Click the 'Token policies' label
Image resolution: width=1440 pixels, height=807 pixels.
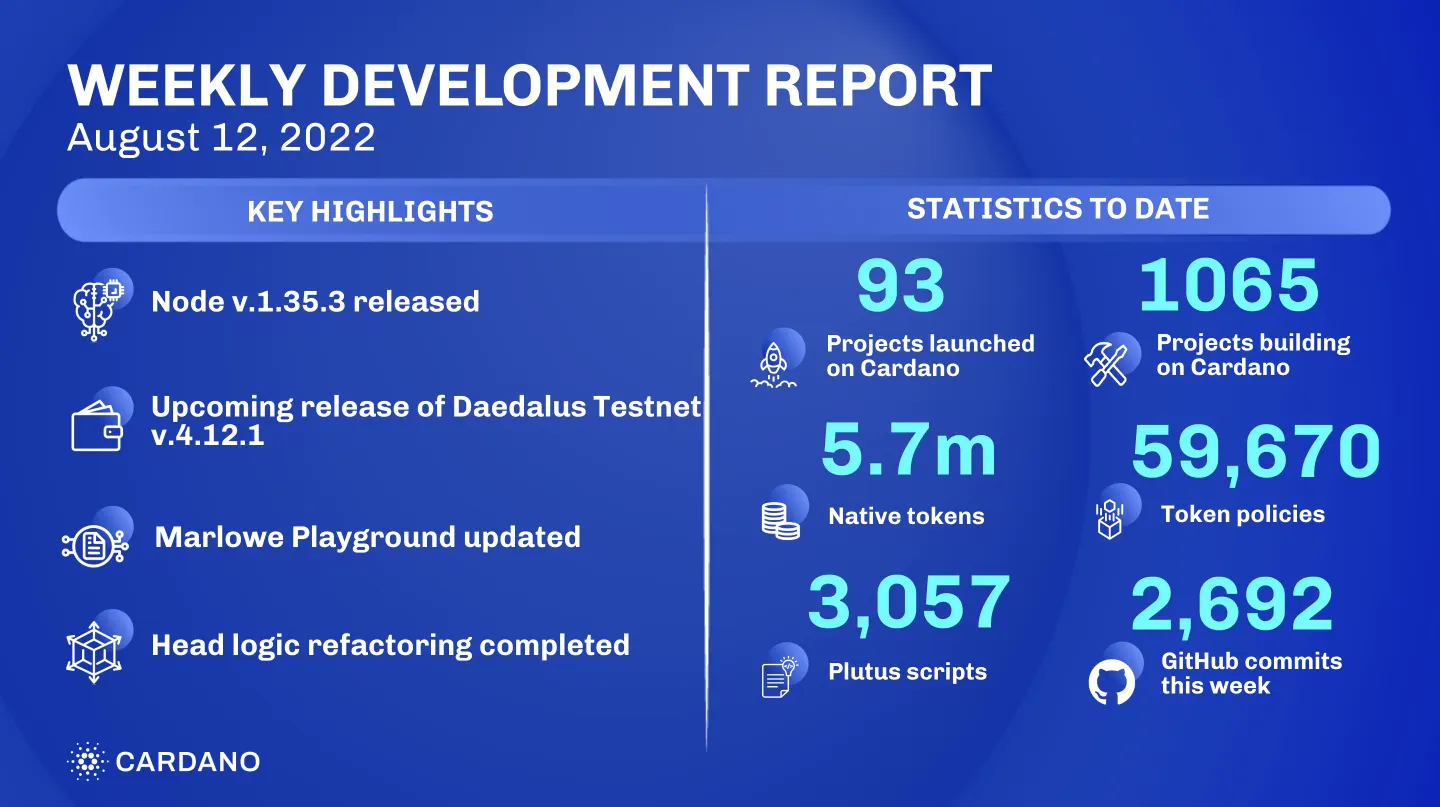point(1242,515)
